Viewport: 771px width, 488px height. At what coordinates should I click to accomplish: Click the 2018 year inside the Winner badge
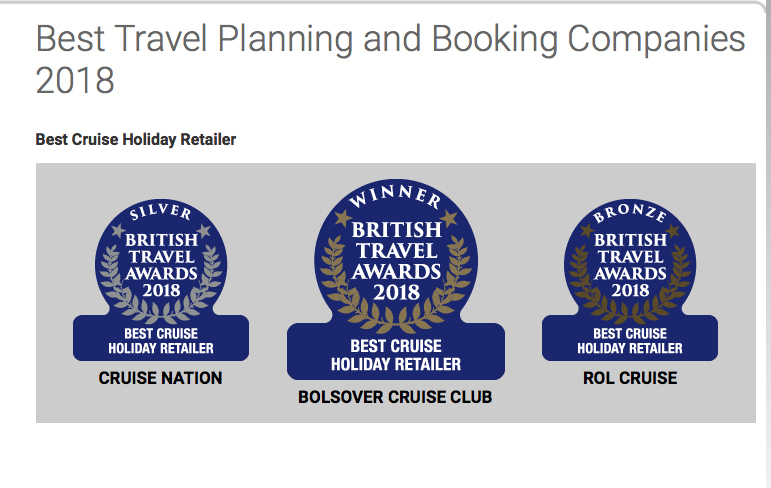(x=396, y=292)
